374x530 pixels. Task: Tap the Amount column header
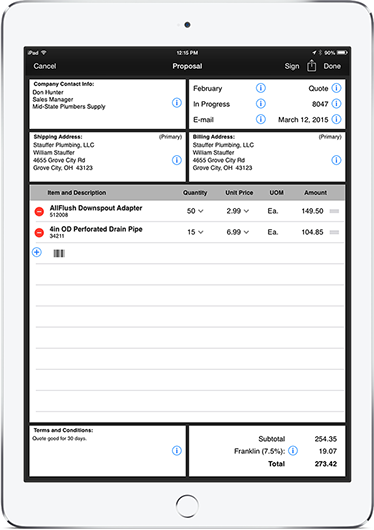pyautogui.click(x=315, y=193)
